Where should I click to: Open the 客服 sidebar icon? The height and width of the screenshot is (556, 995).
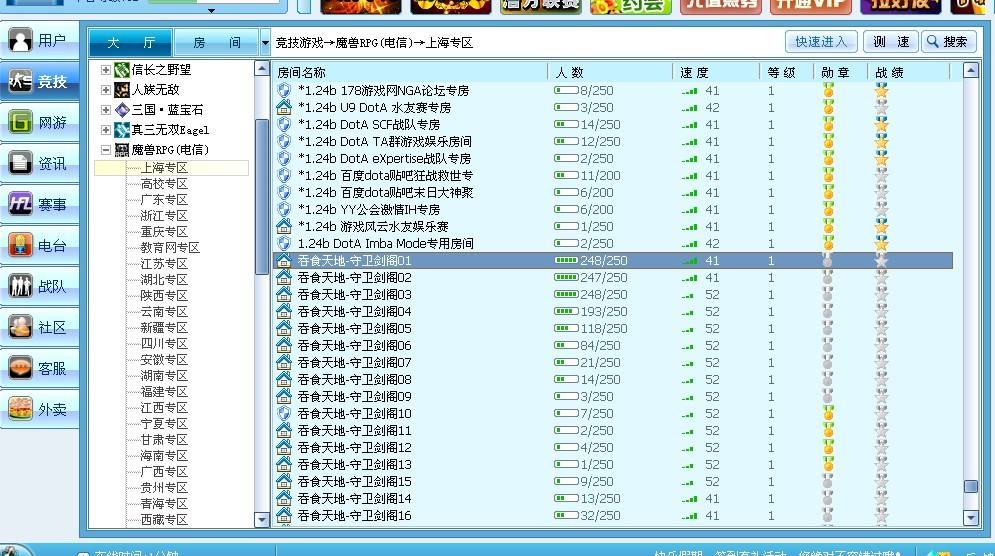point(20,368)
